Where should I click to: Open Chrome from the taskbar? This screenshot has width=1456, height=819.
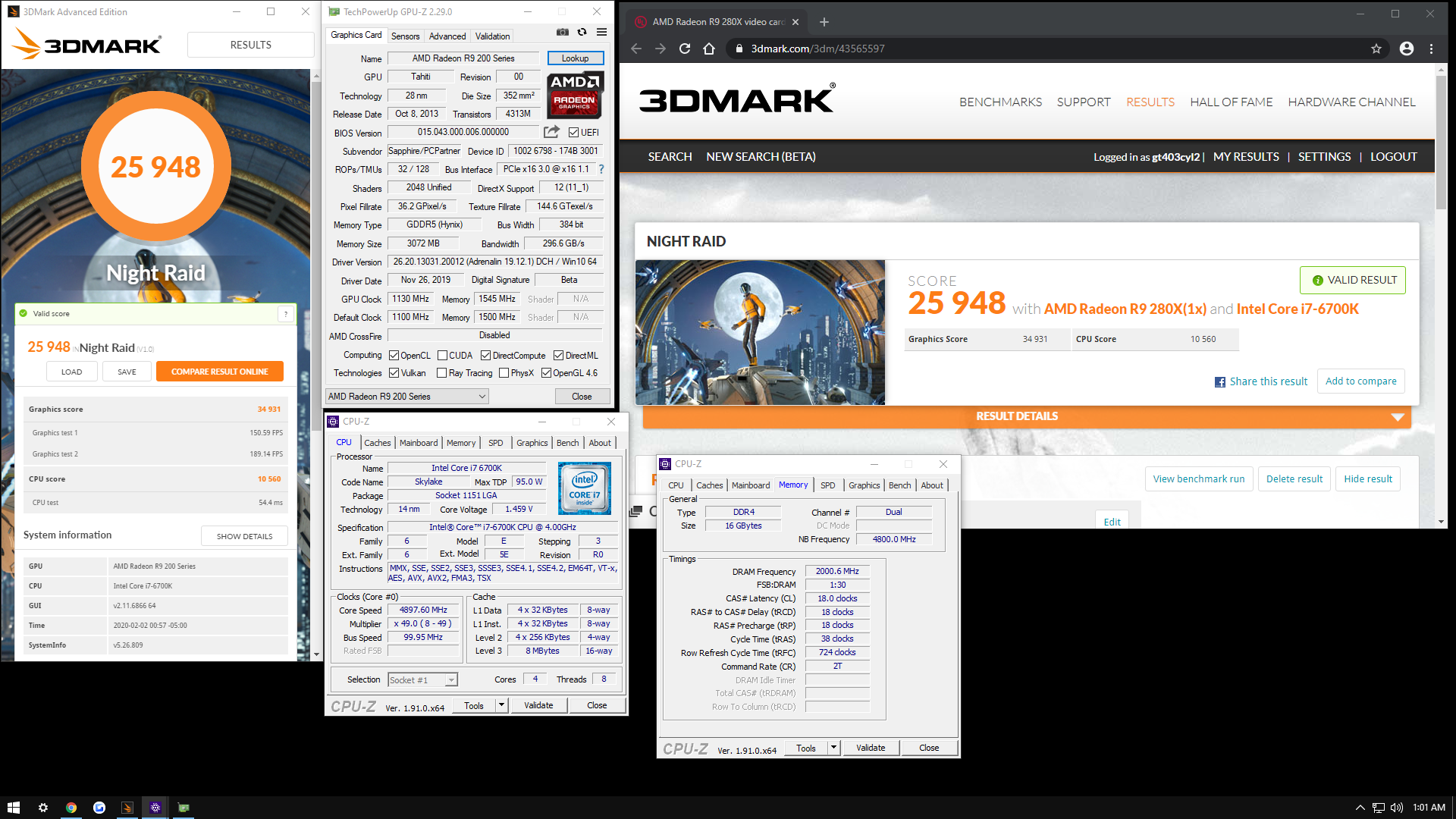71,808
